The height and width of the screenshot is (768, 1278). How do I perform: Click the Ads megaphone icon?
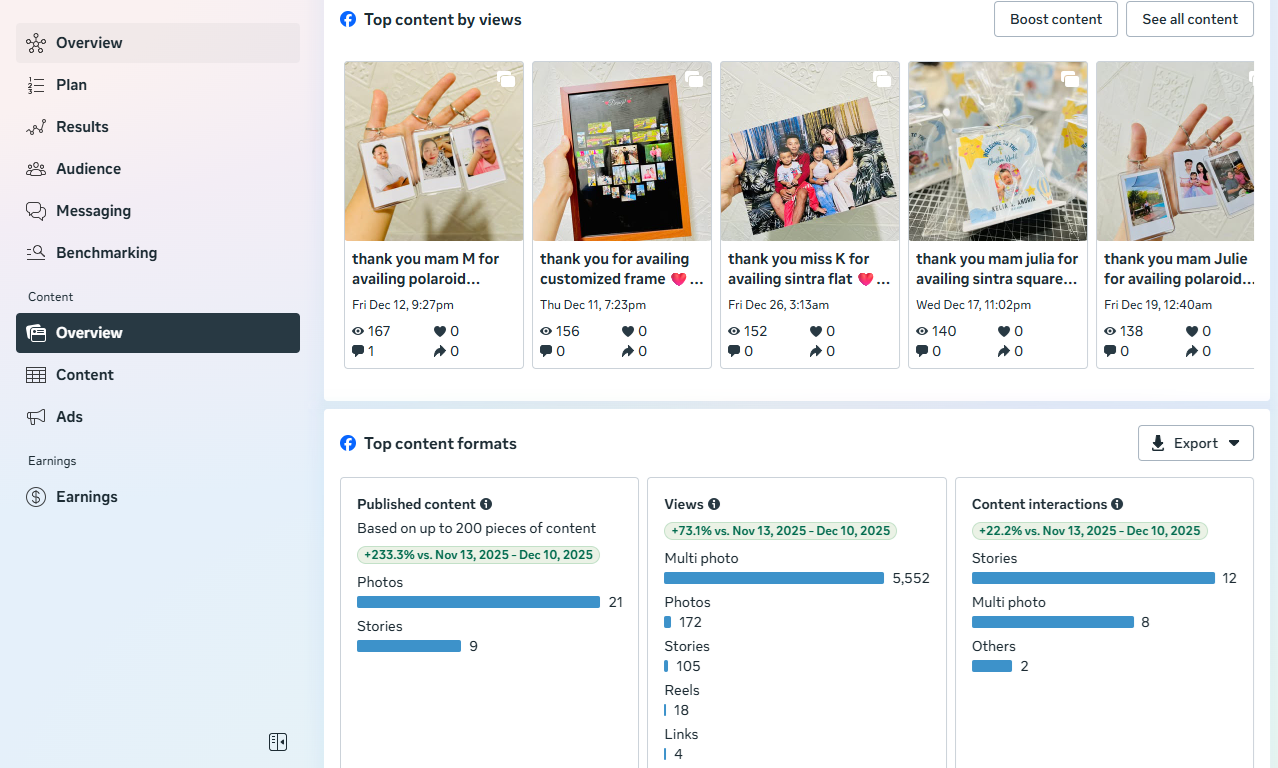(x=36, y=417)
